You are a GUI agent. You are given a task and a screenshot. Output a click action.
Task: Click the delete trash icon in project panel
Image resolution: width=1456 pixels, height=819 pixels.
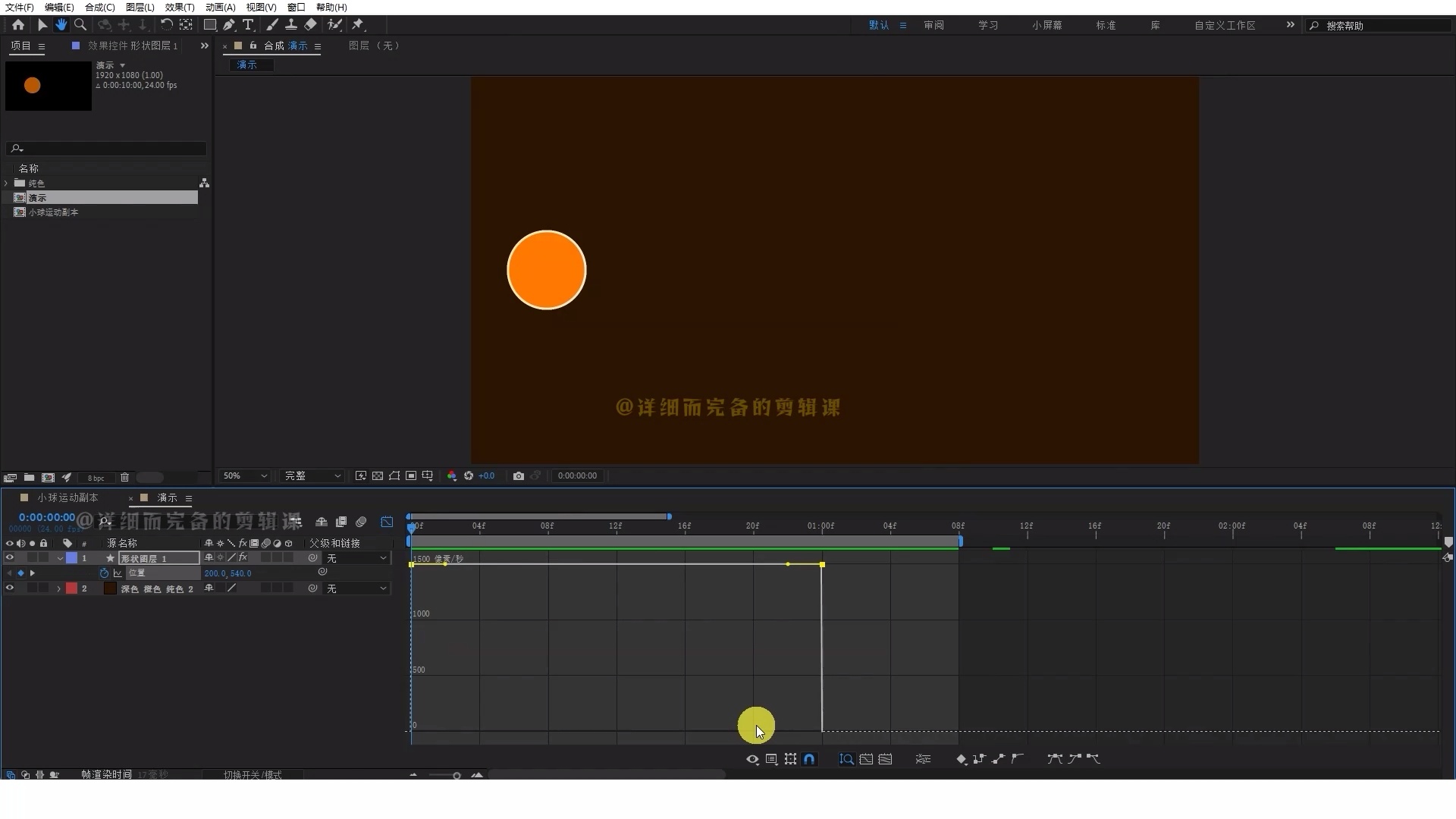pyautogui.click(x=124, y=478)
